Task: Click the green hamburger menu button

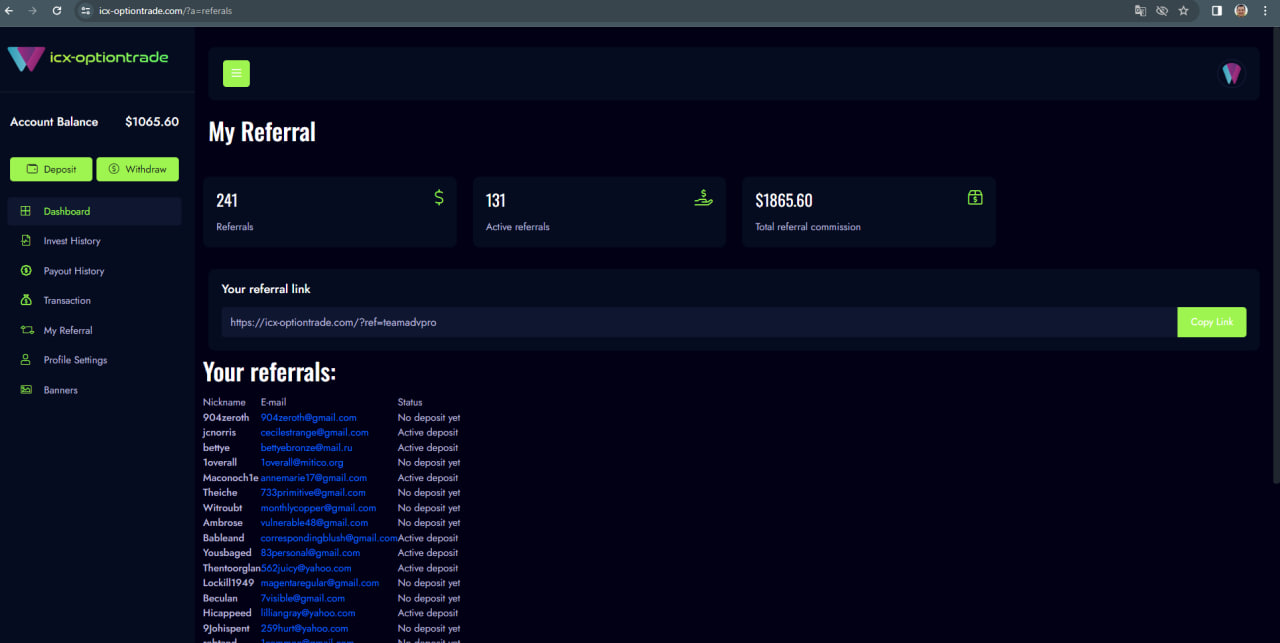Action: (236, 74)
